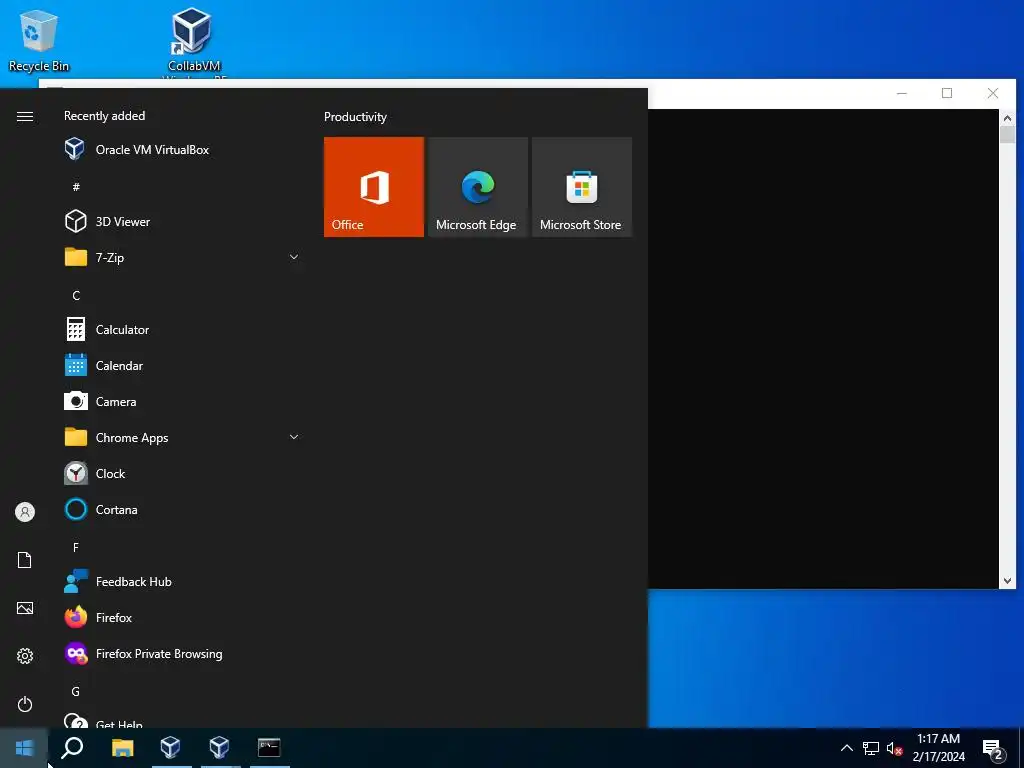
Task: Jump via the # letter header
Action: coord(76,187)
